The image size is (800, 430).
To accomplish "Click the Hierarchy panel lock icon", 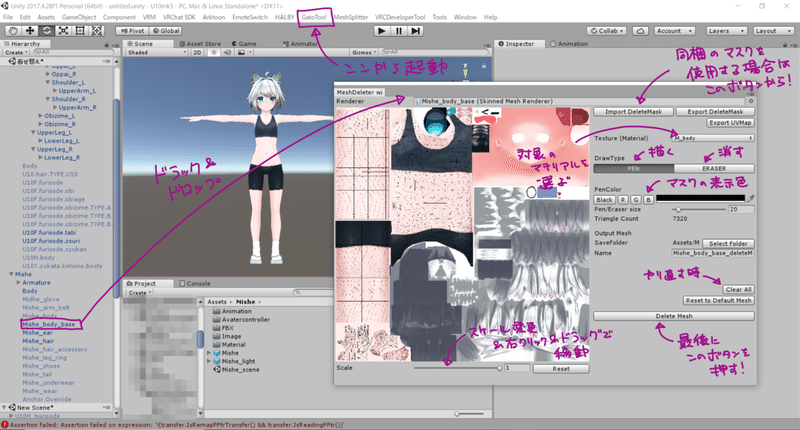I will tap(107, 44).
